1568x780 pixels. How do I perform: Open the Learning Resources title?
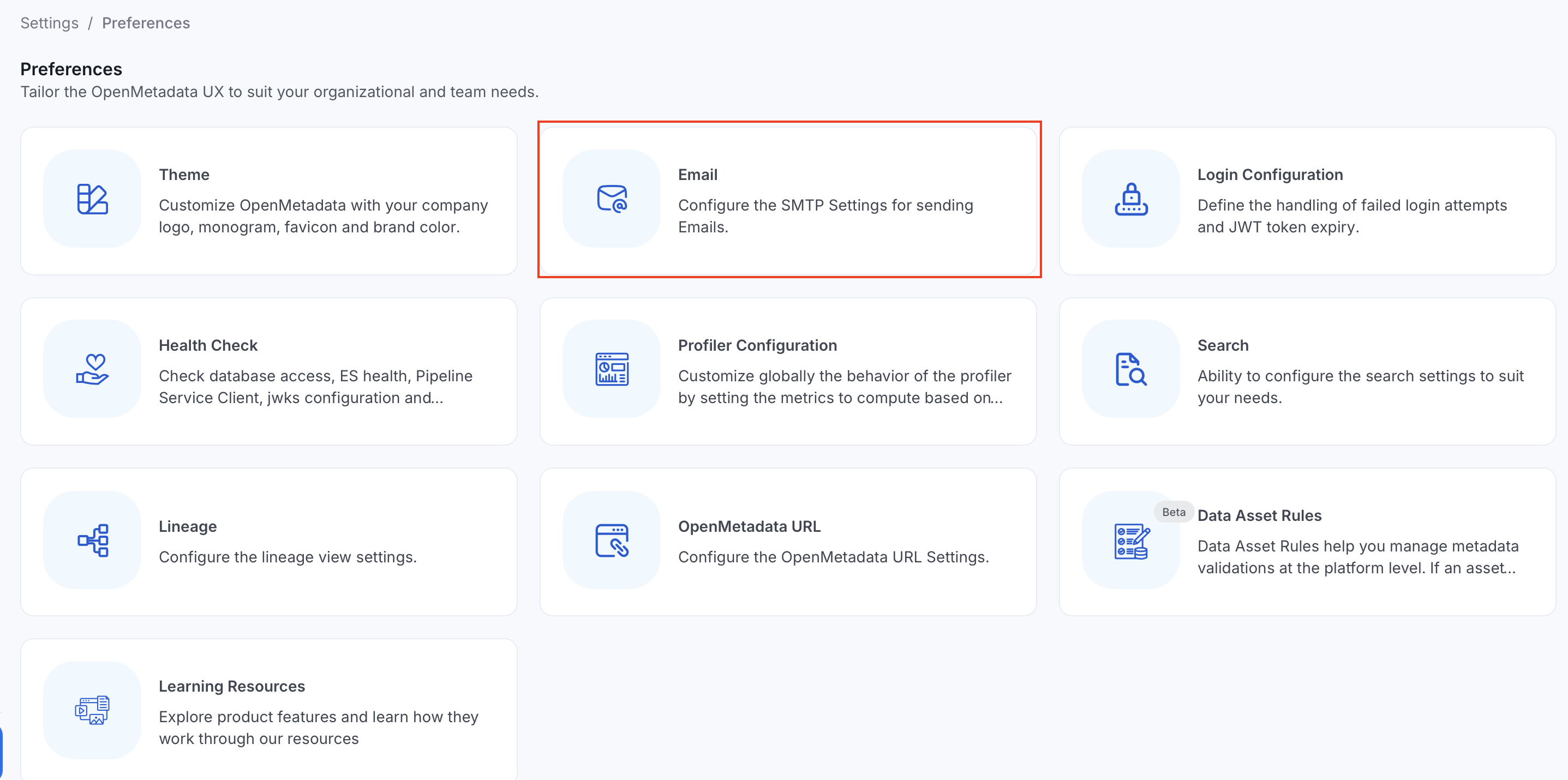click(x=232, y=686)
